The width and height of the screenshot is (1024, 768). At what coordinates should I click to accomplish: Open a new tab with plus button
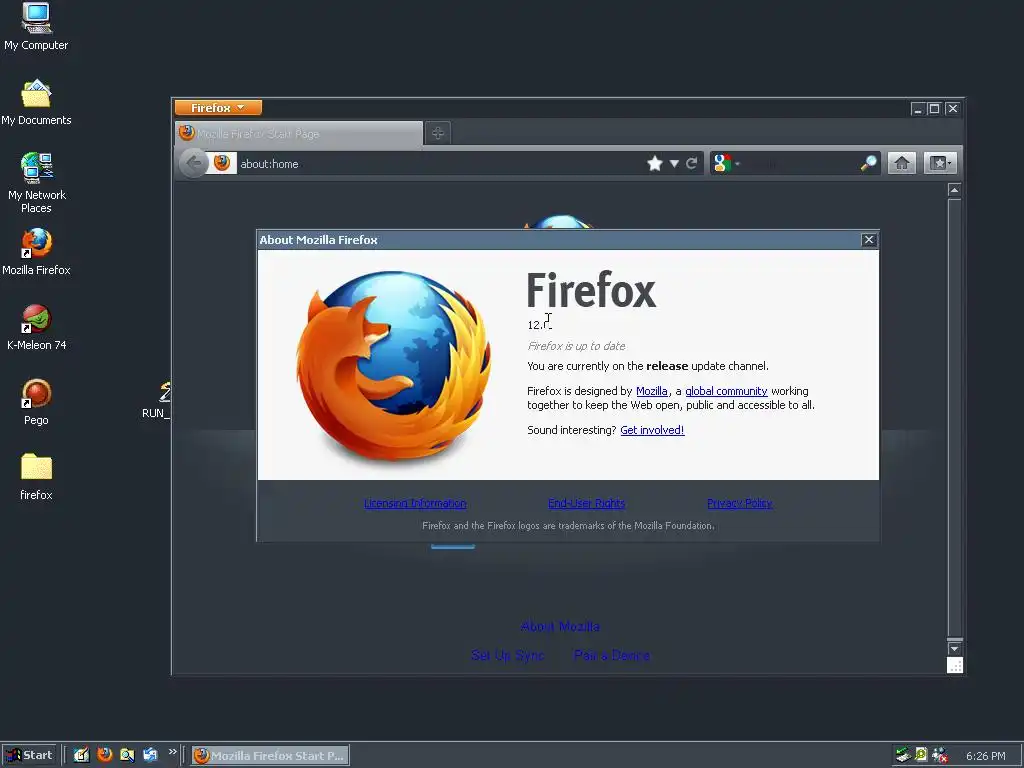[x=438, y=133]
